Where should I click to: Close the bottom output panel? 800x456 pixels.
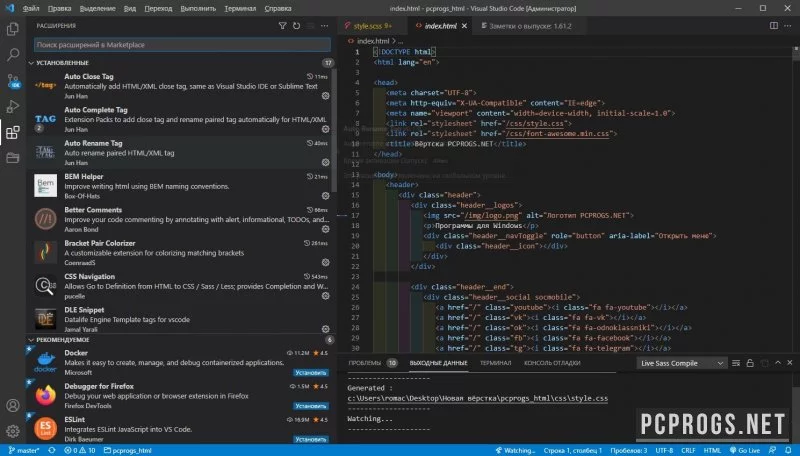click(x=790, y=363)
